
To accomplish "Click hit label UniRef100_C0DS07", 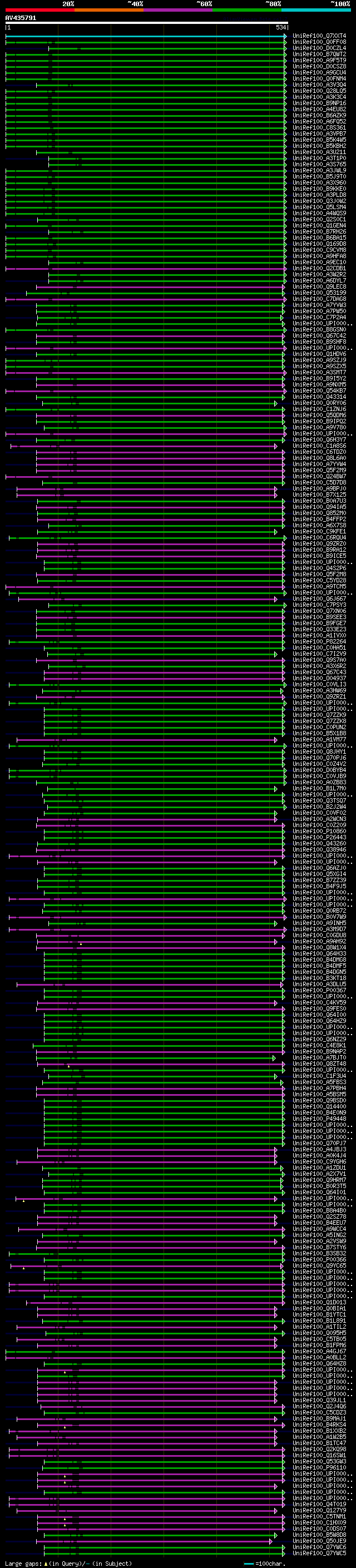I will pos(319,1529).
